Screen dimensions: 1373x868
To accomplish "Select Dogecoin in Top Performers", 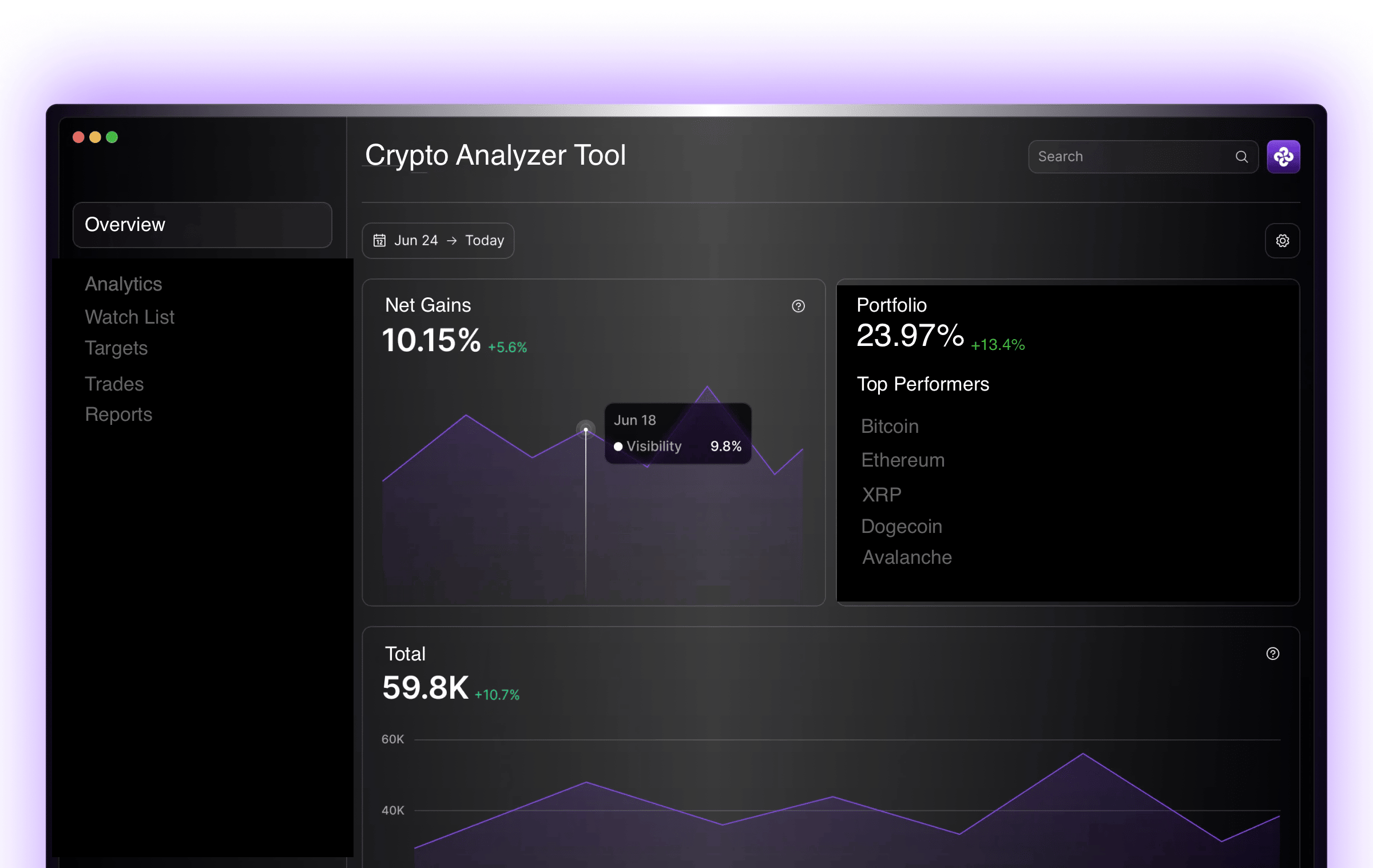I will tap(902, 527).
